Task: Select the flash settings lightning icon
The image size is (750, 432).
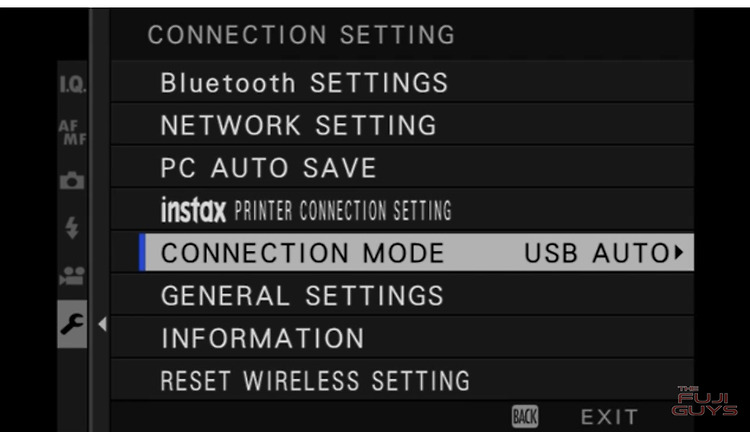Action: pos(72,228)
